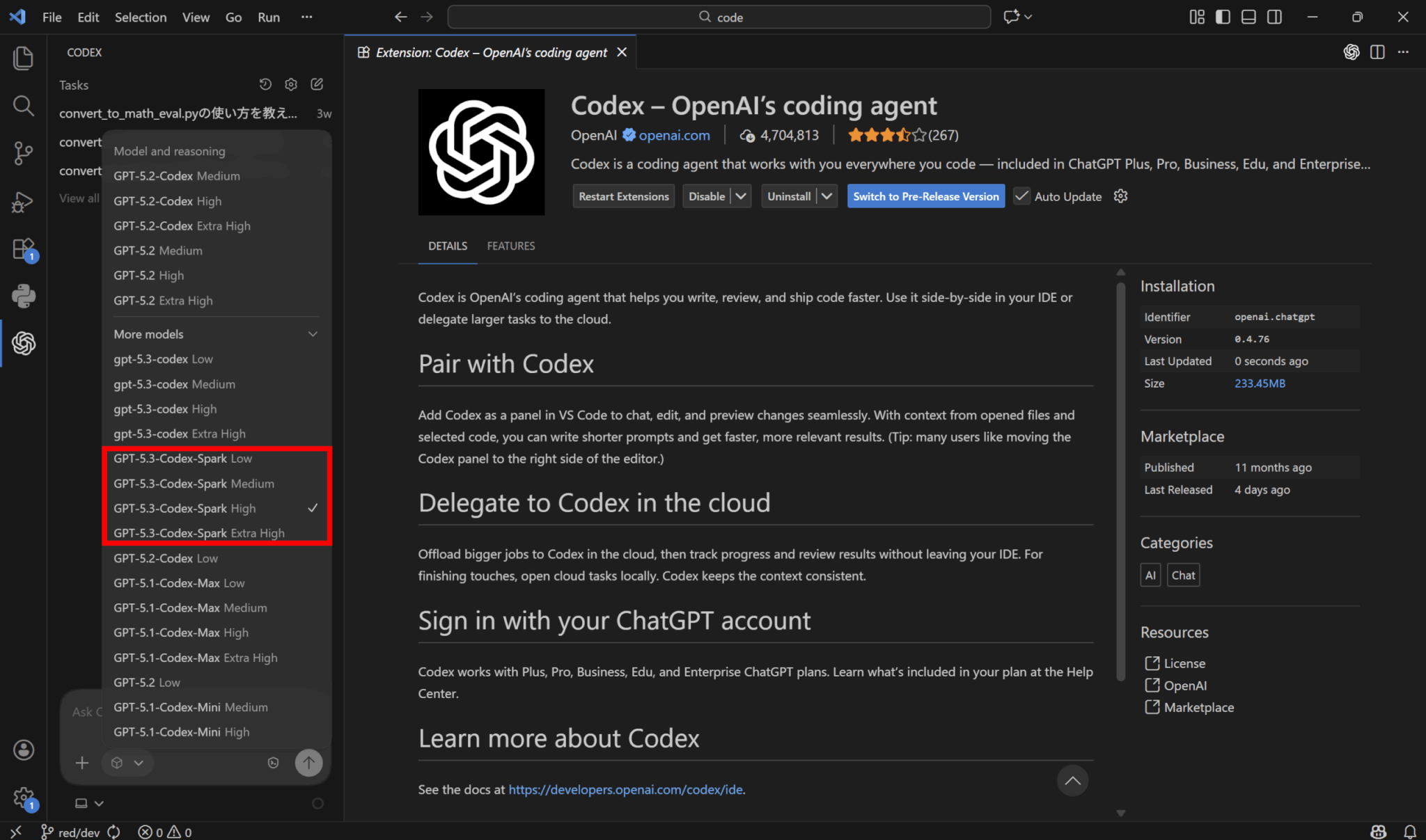Collapse the More models section
The width and height of the screenshot is (1426, 840).
[x=313, y=334]
